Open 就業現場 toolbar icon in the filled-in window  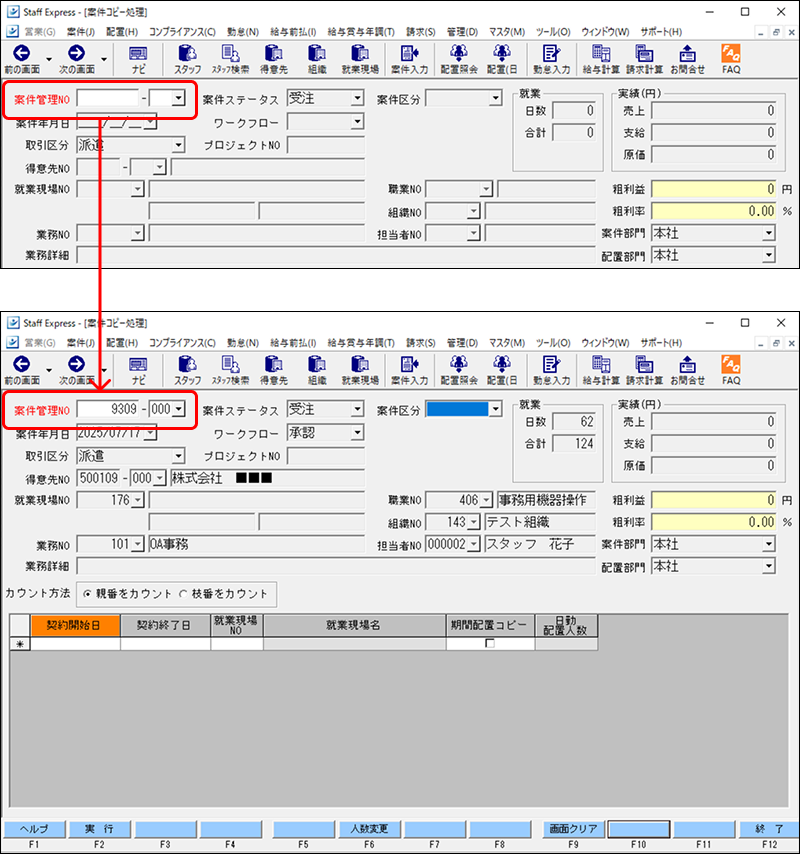(x=360, y=364)
